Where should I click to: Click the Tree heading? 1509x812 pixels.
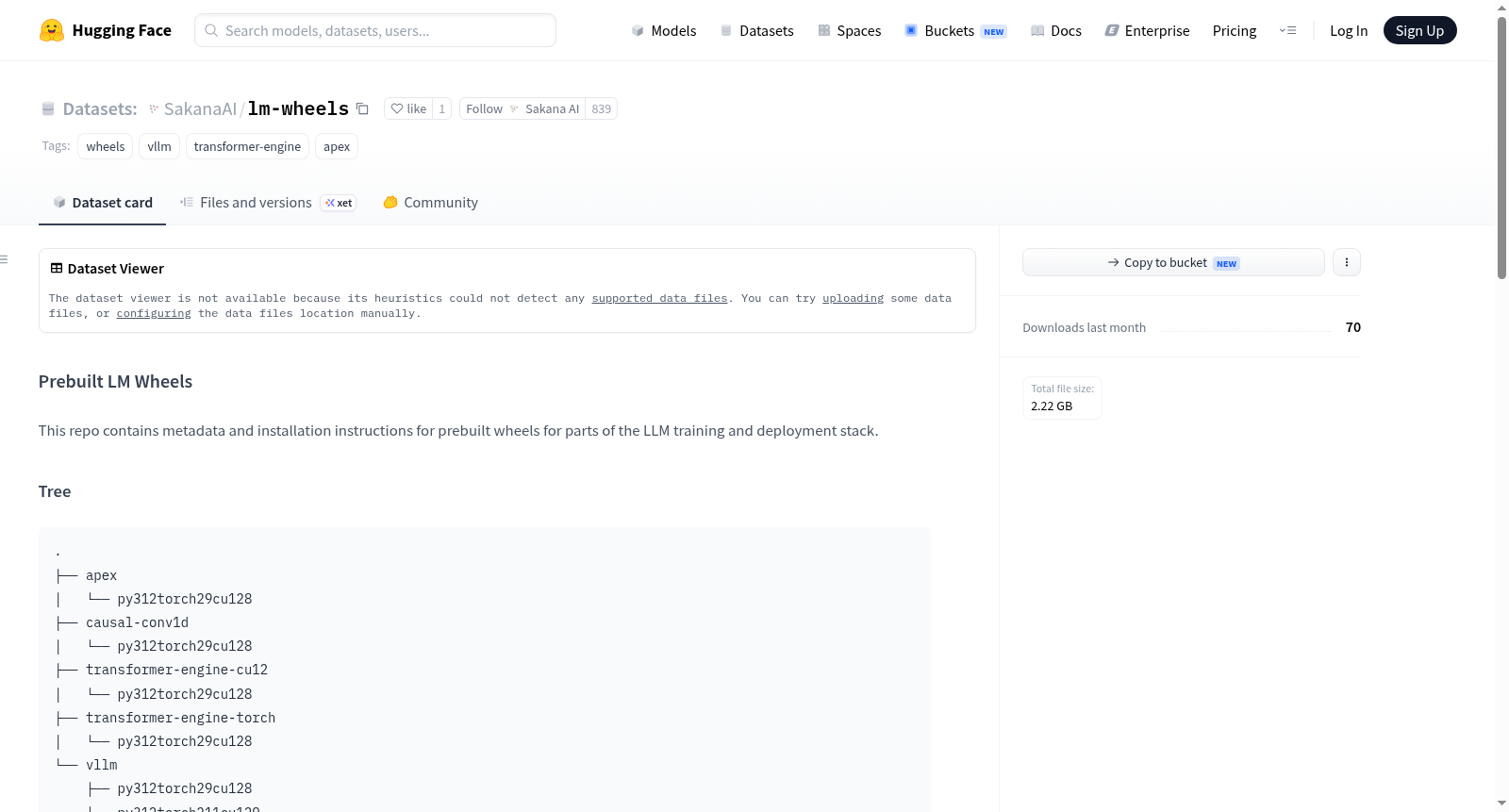(55, 491)
